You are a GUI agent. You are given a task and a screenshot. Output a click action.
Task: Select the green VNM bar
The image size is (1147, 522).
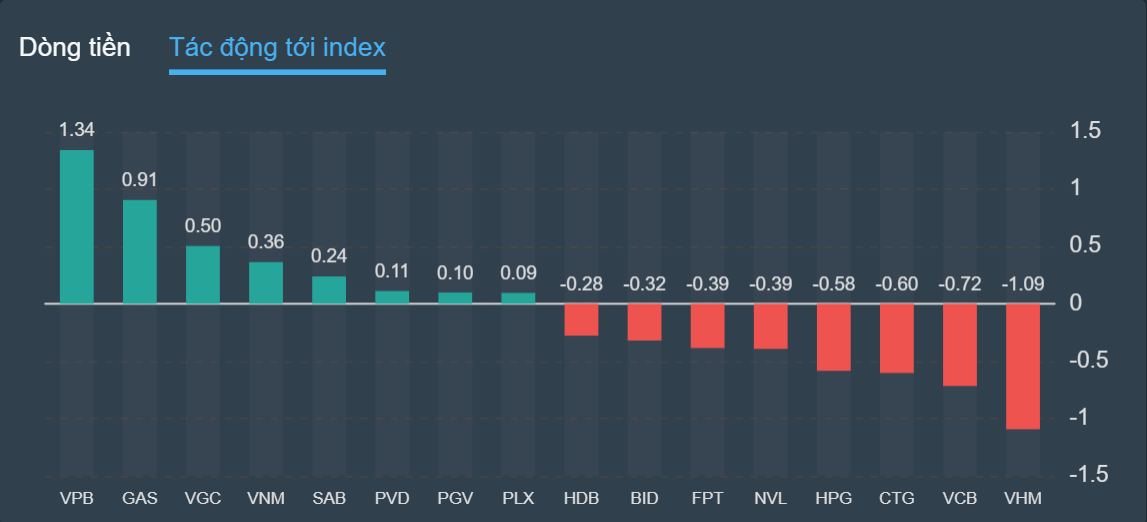[266, 282]
